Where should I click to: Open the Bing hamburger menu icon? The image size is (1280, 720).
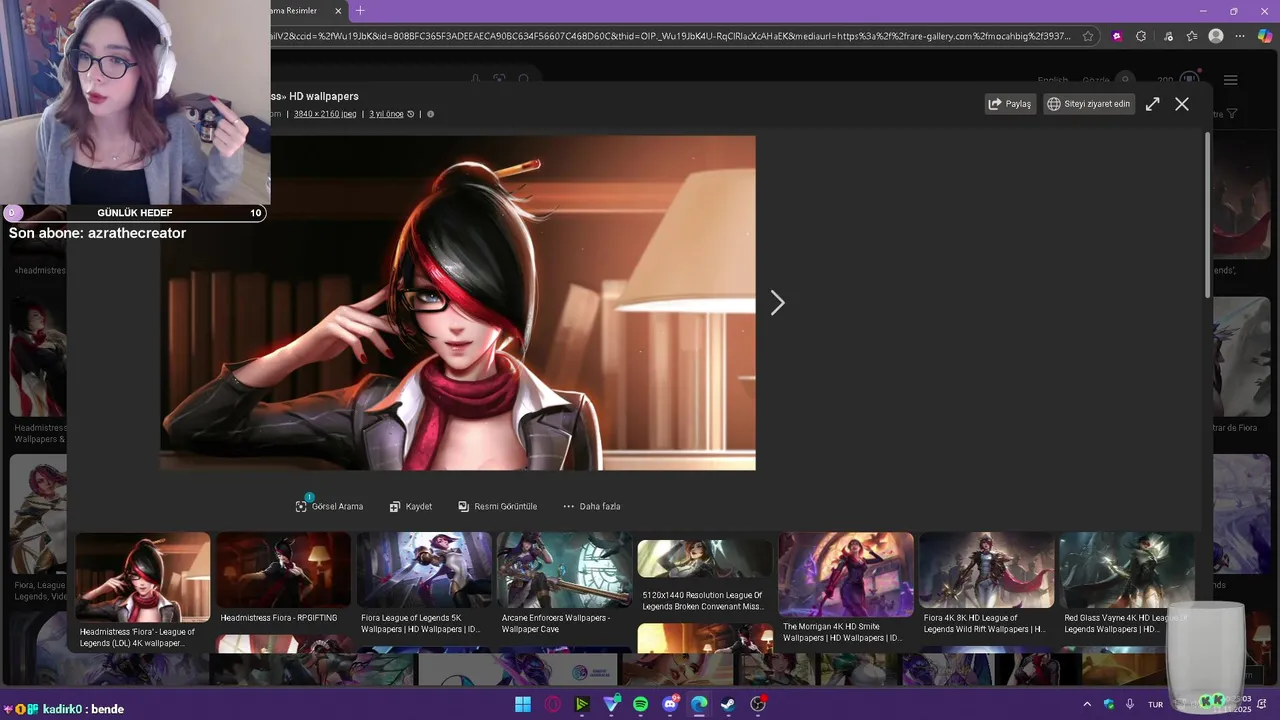pos(1231,80)
